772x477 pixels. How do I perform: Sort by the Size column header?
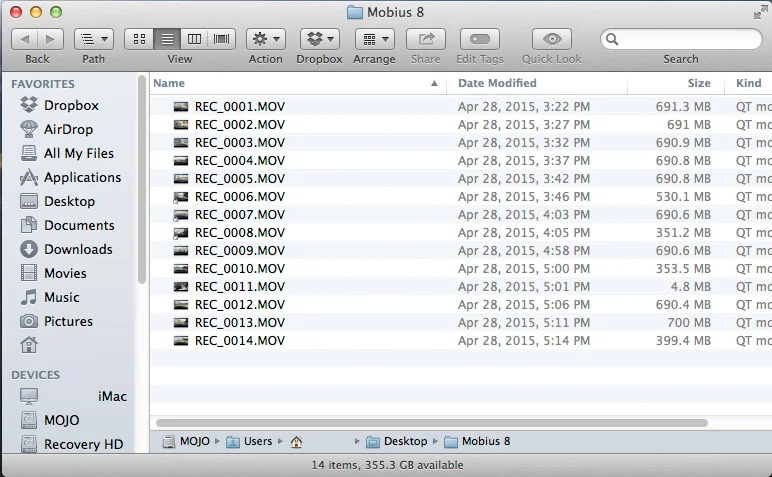point(676,83)
